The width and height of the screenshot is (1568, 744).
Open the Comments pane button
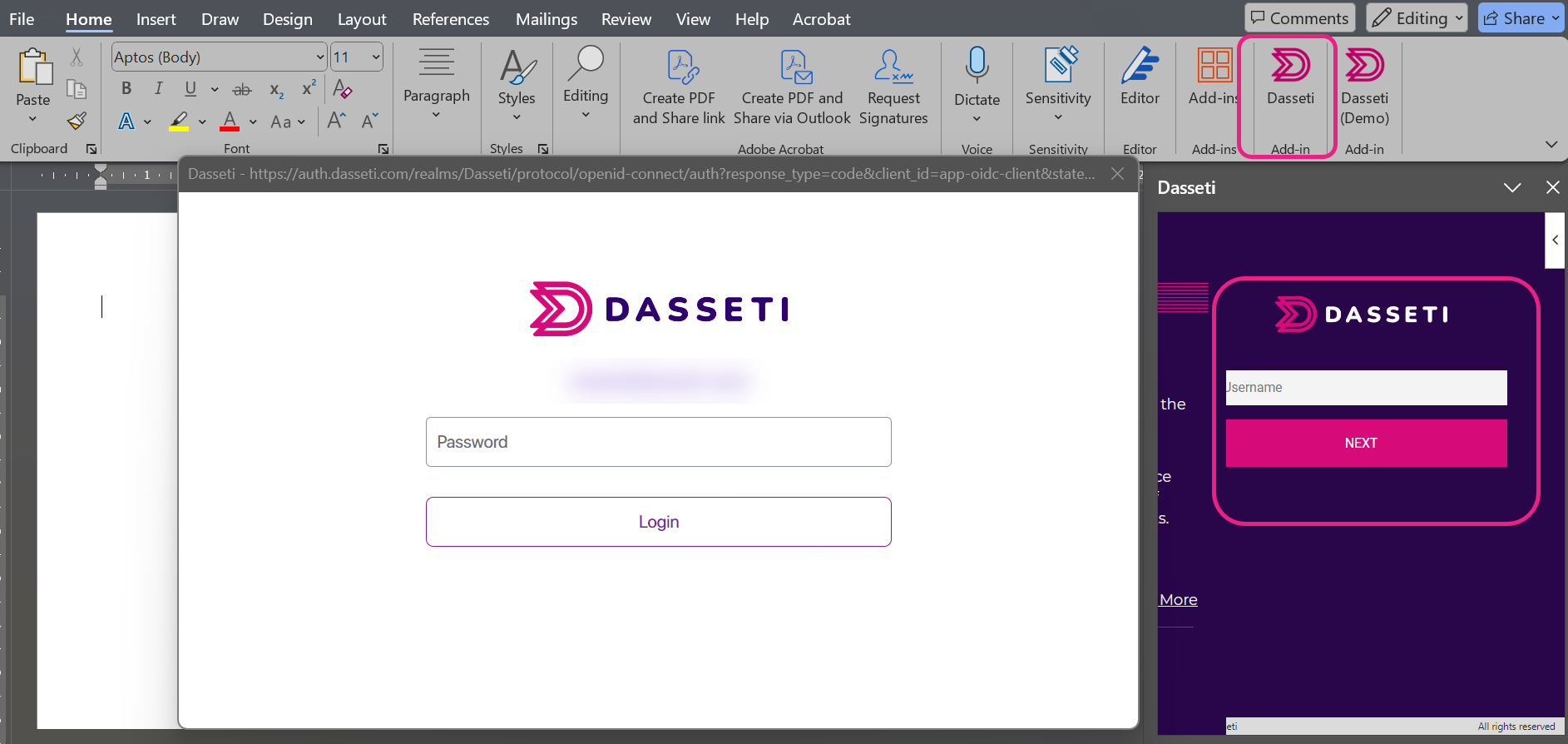point(1300,18)
